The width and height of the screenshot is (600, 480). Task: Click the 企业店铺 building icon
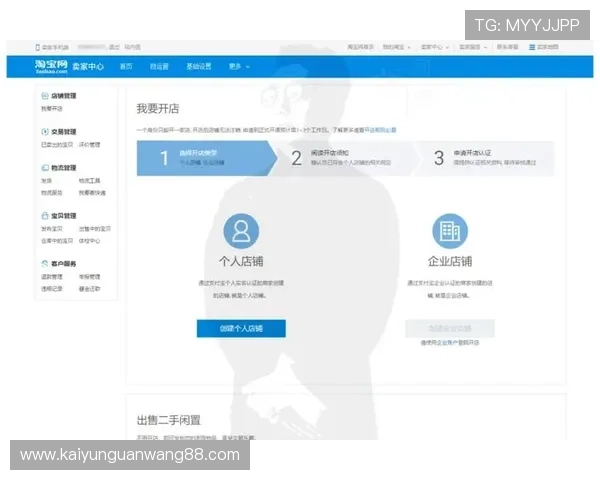point(450,231)
